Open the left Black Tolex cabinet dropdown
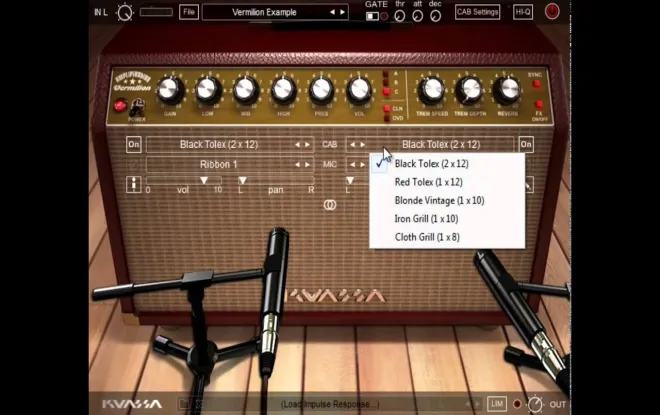Image resolution: width=660 pixels, height=415 pixels. [218, 144]
